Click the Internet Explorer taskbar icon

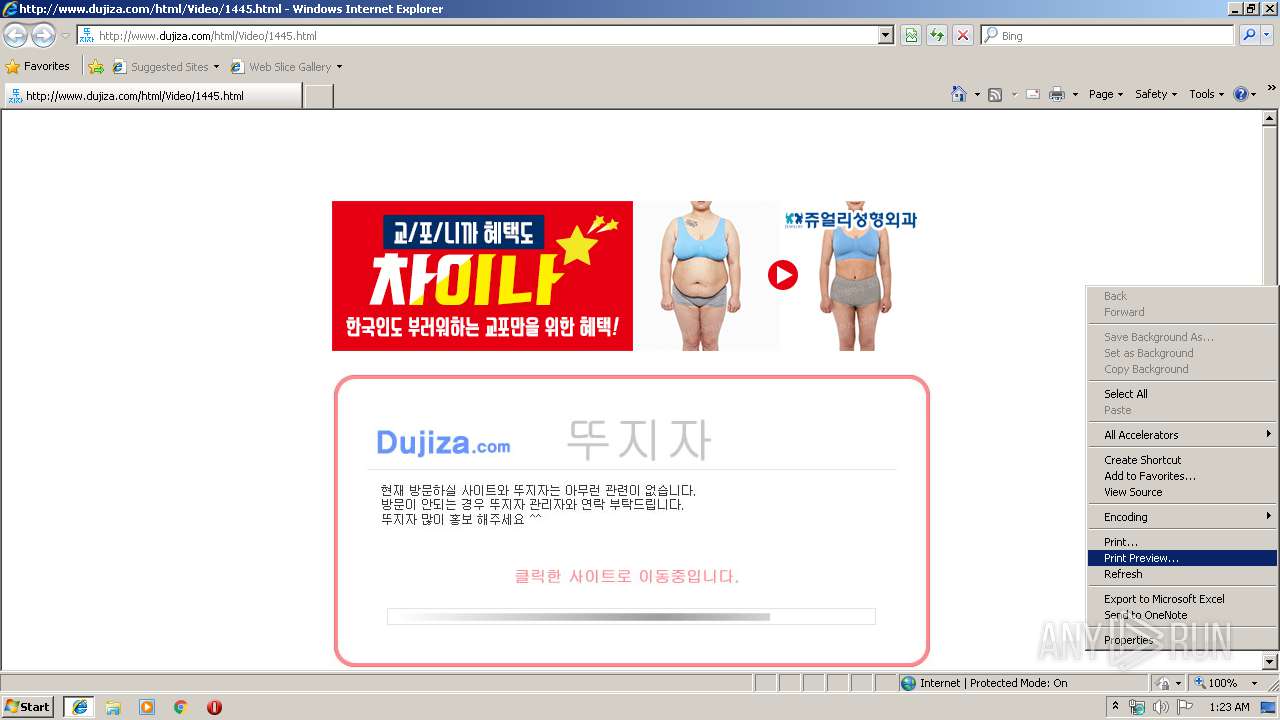(79, 707)
